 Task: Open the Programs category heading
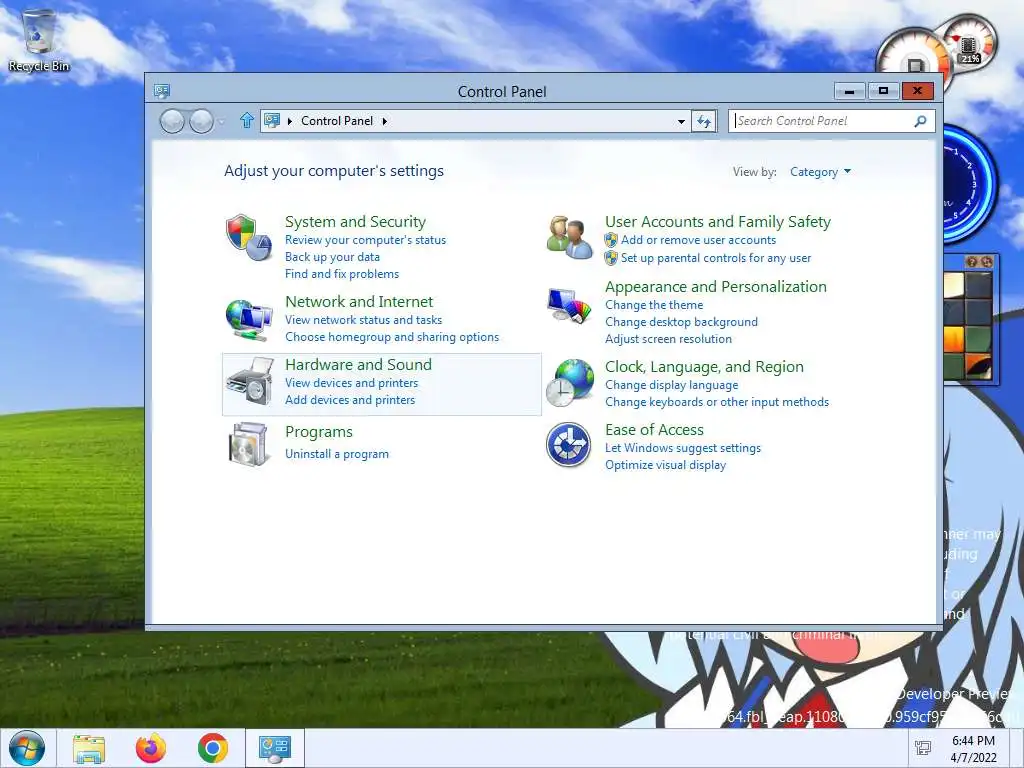click(x=319, y=432)
